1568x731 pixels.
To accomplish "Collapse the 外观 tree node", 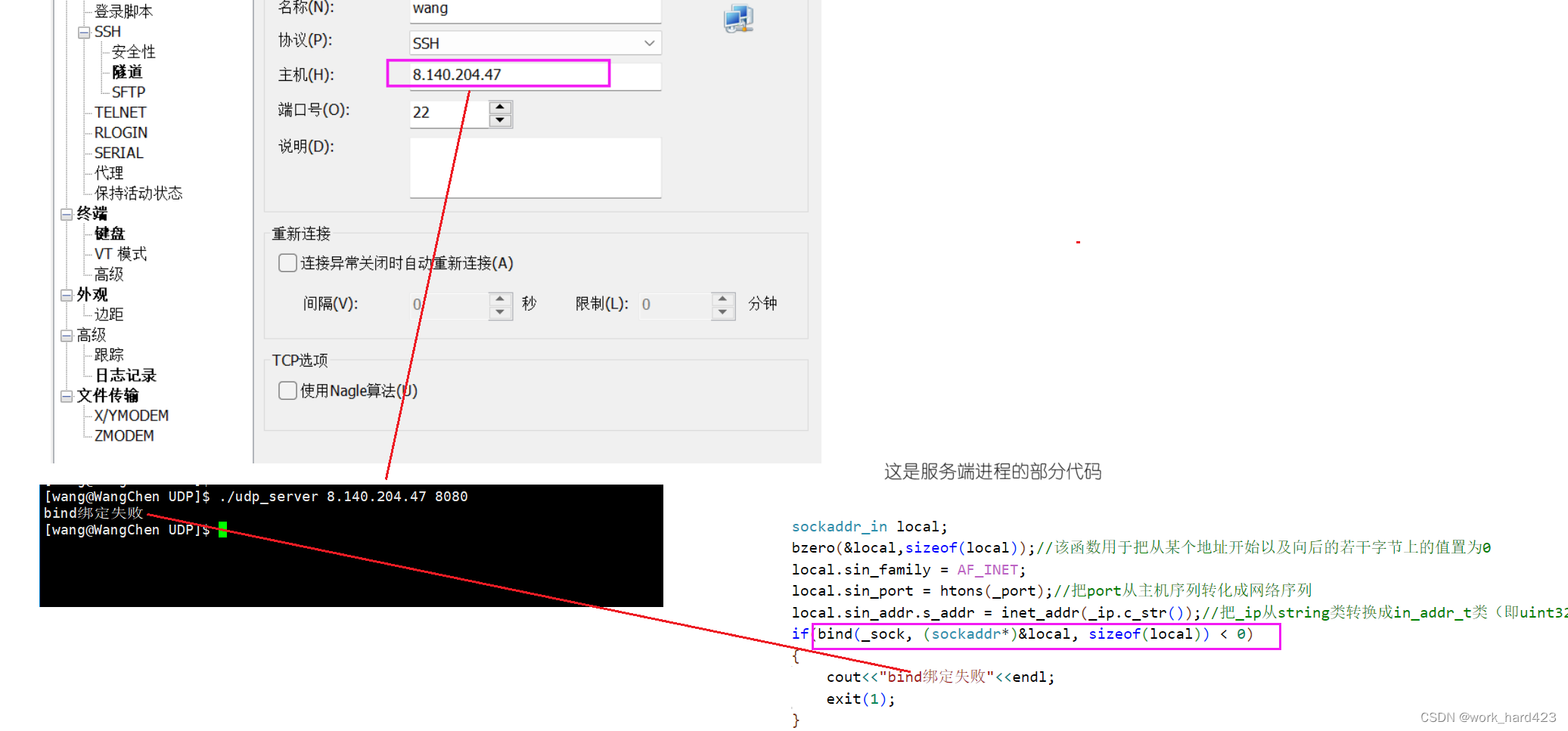I will (x=67, y=295).
